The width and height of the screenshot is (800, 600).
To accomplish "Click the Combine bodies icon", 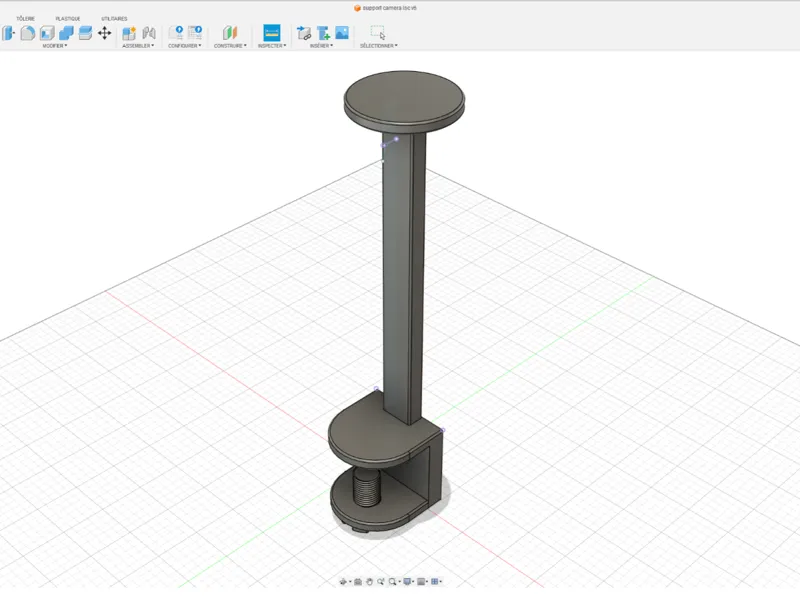I will point(66,33).
